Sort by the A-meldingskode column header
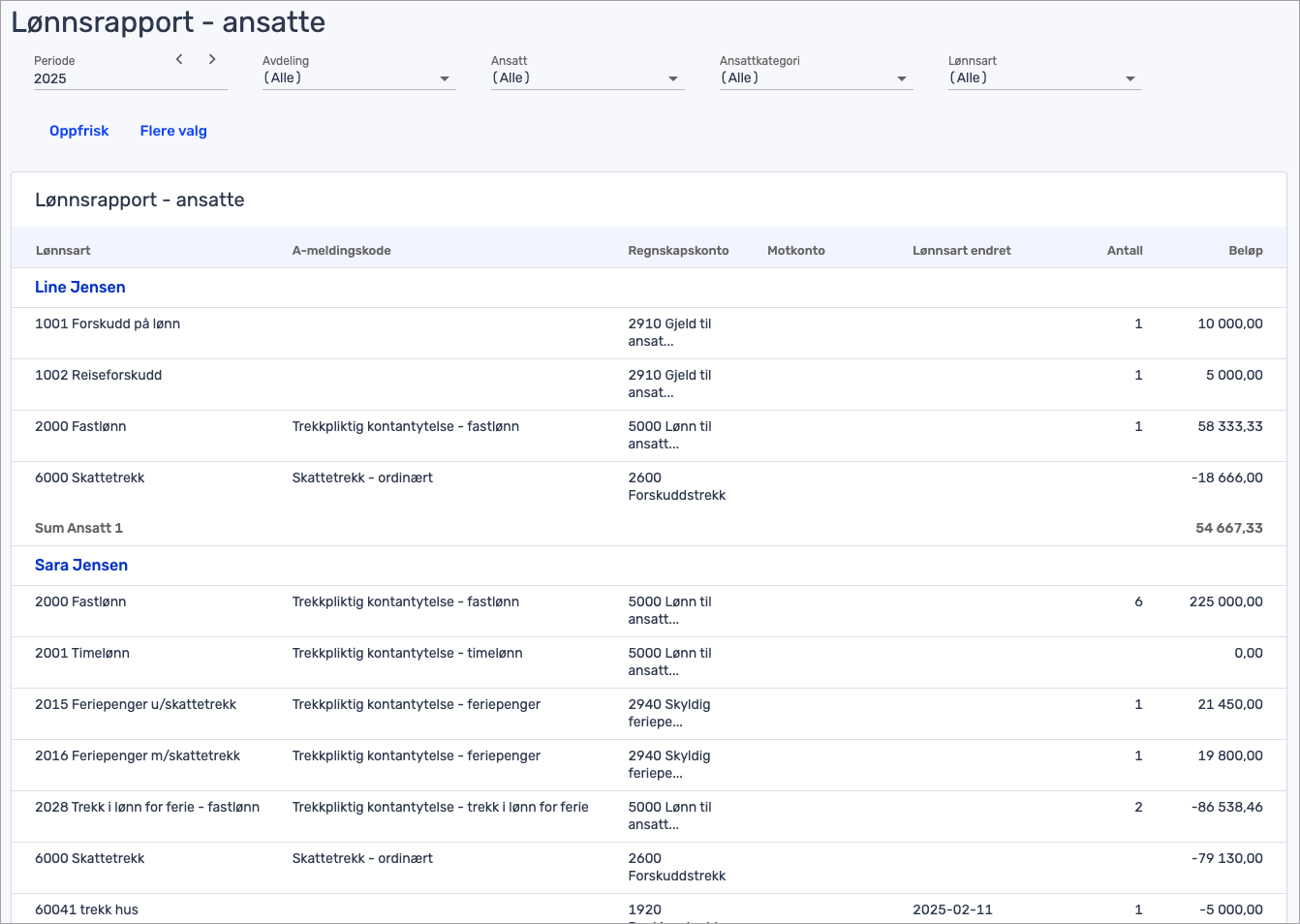 click(341, 250)
